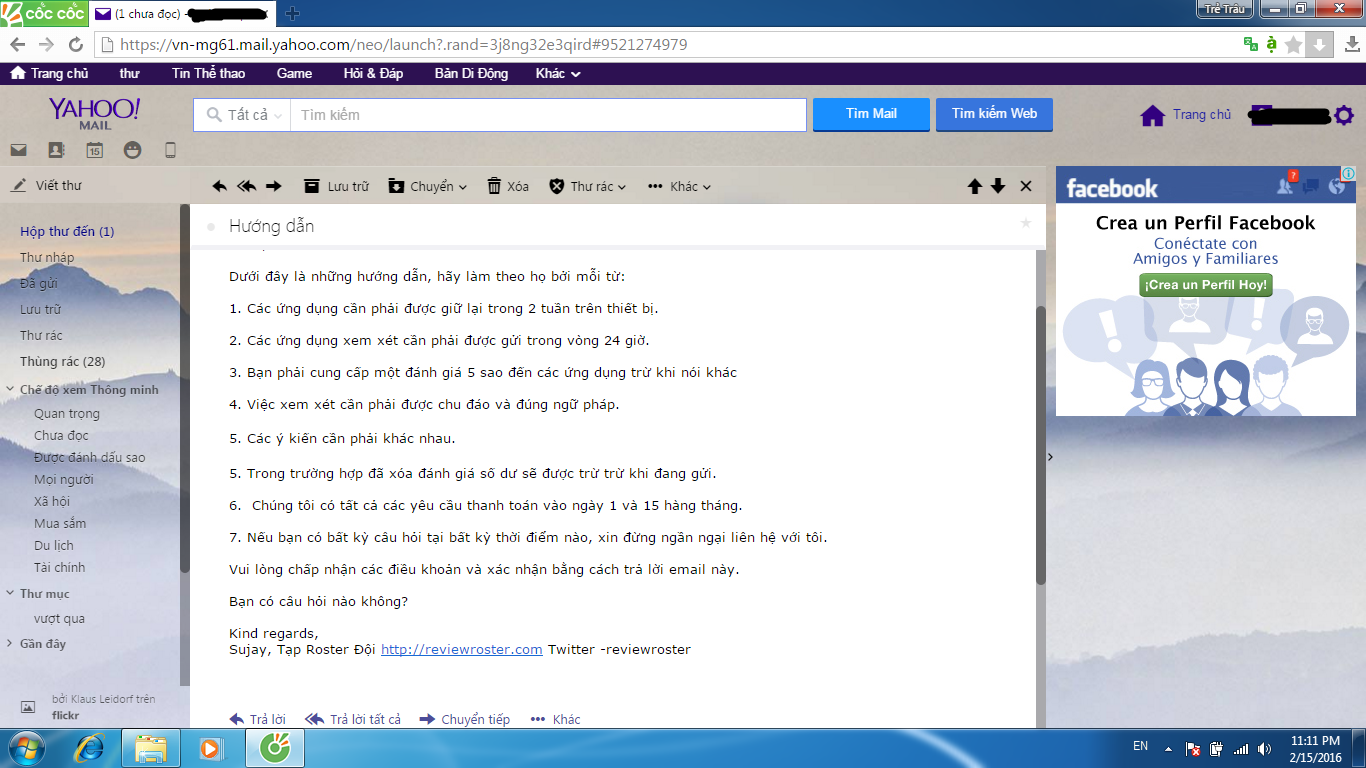Image resolution: width=1366 pixels, height=768 pixels.
Task: Open Bản Di Động in the navigation bar
Action: pos(471,73)
